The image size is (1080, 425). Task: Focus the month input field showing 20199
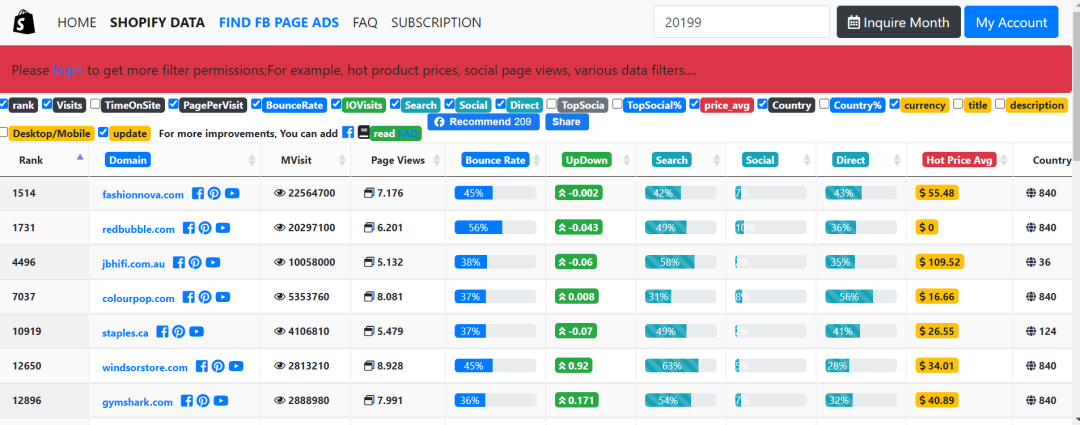click(741, 22)
